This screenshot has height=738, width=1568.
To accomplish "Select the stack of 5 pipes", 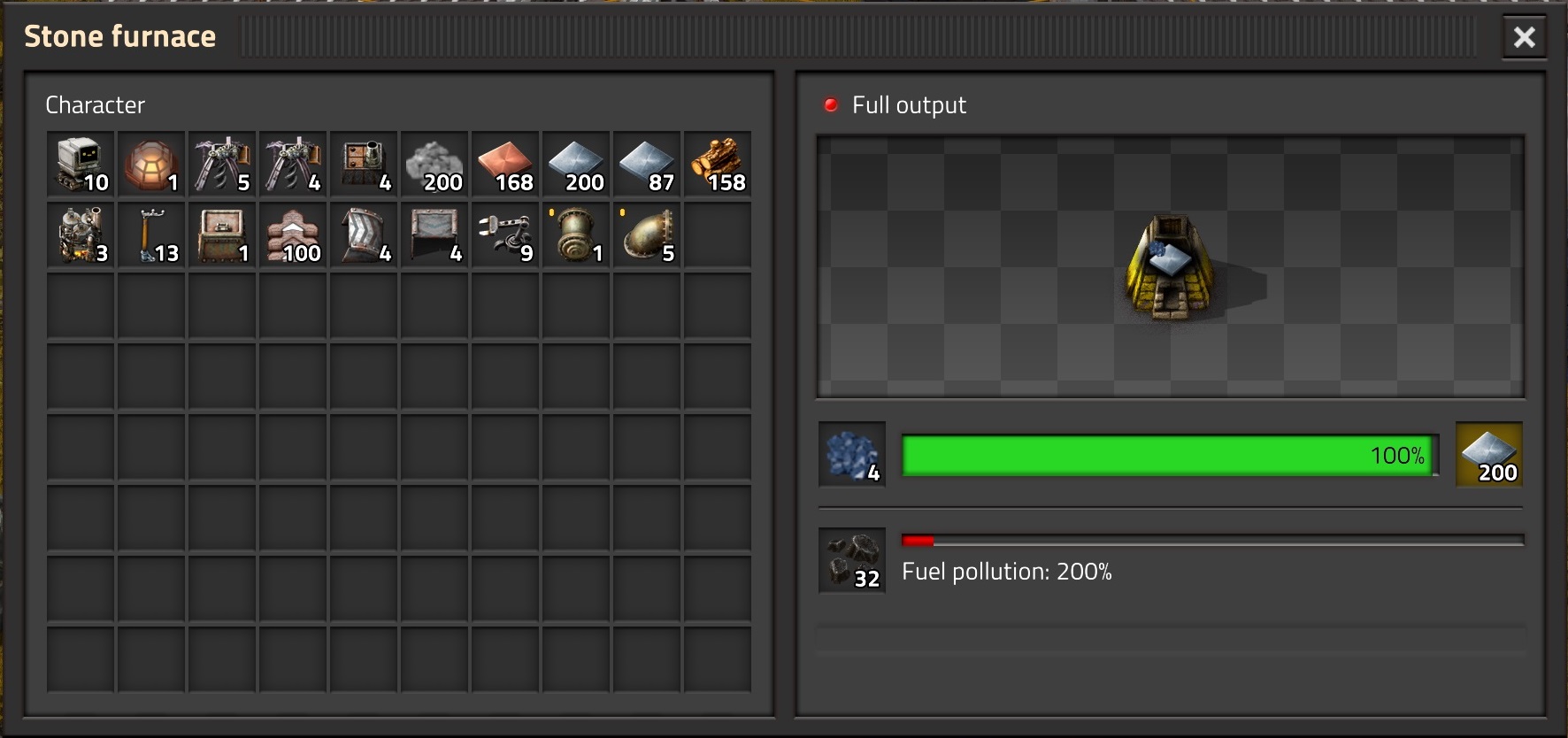I will [647, 235].
